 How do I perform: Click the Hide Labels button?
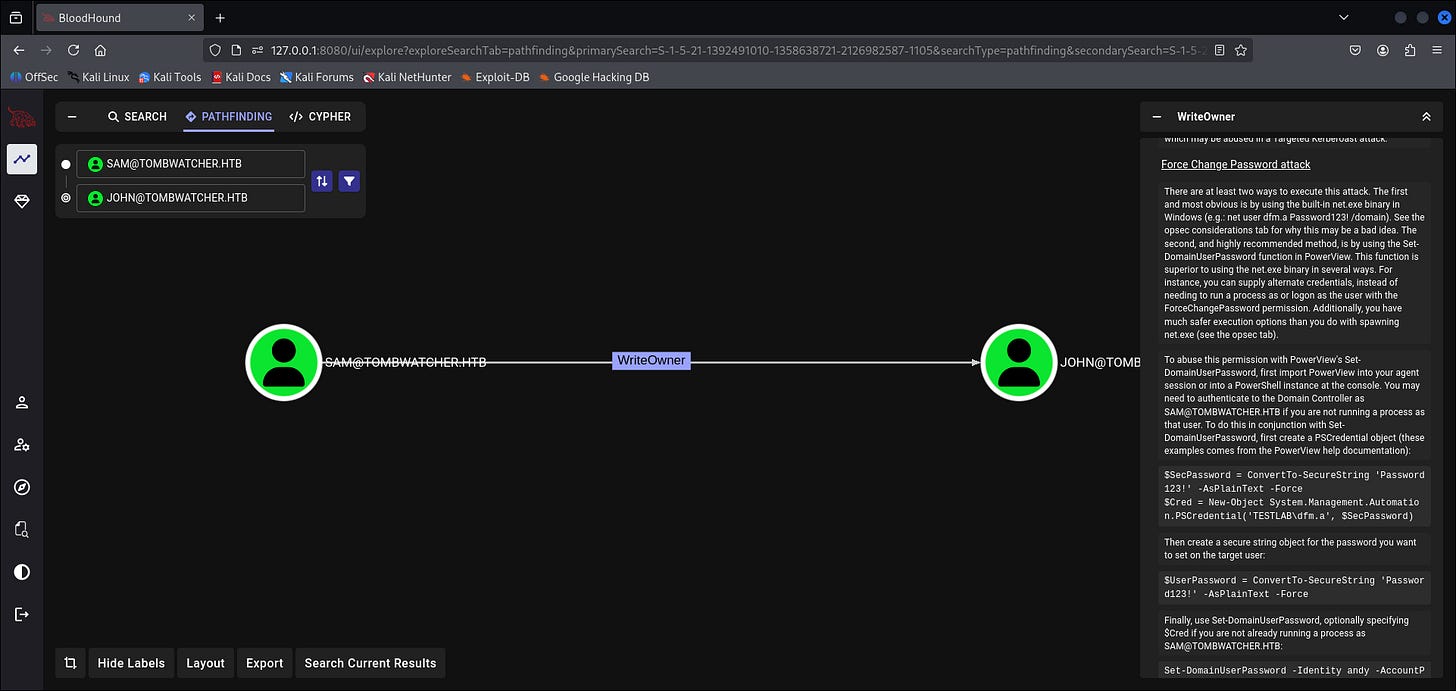point(131,663)
